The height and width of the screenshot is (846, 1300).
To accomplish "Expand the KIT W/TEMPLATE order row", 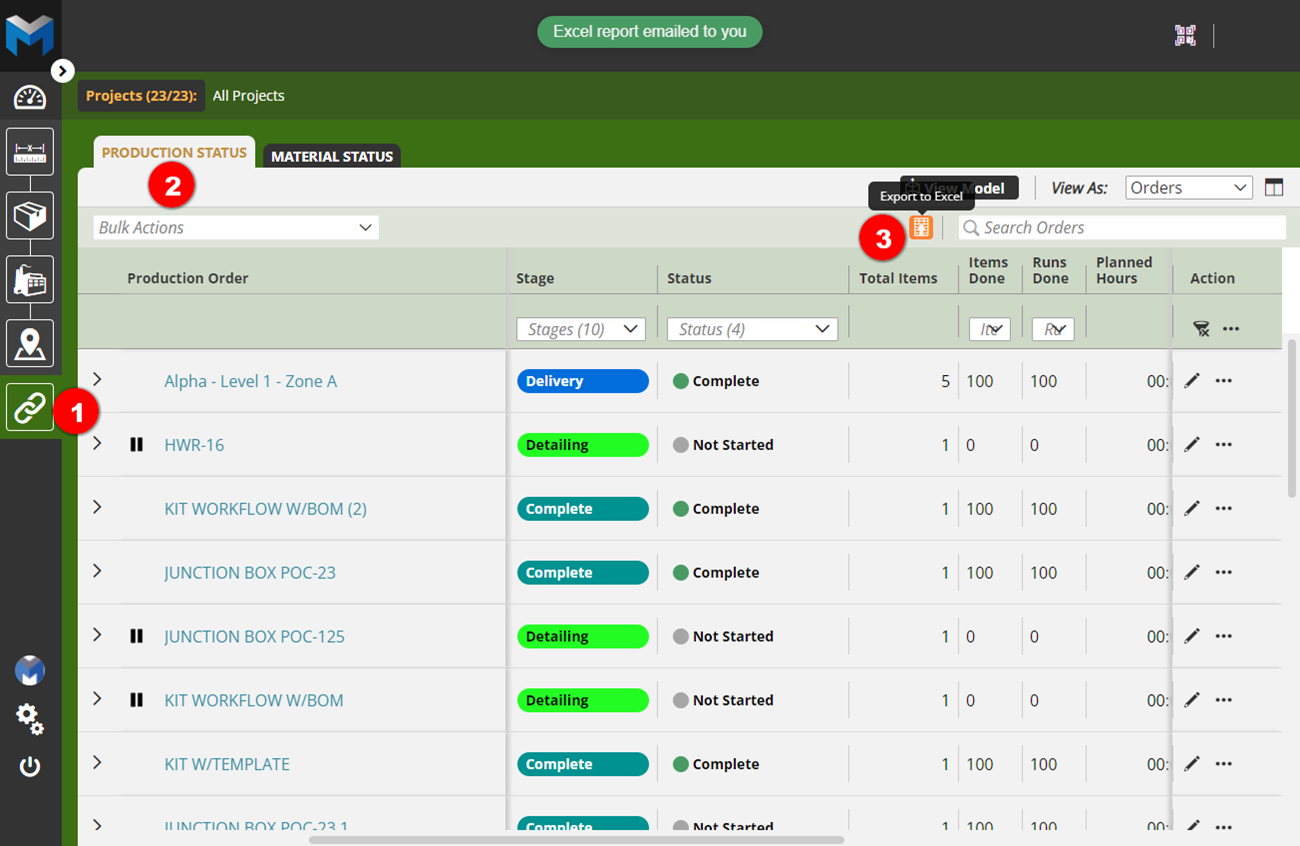I will pyautogui.click(x=97, y=763).
